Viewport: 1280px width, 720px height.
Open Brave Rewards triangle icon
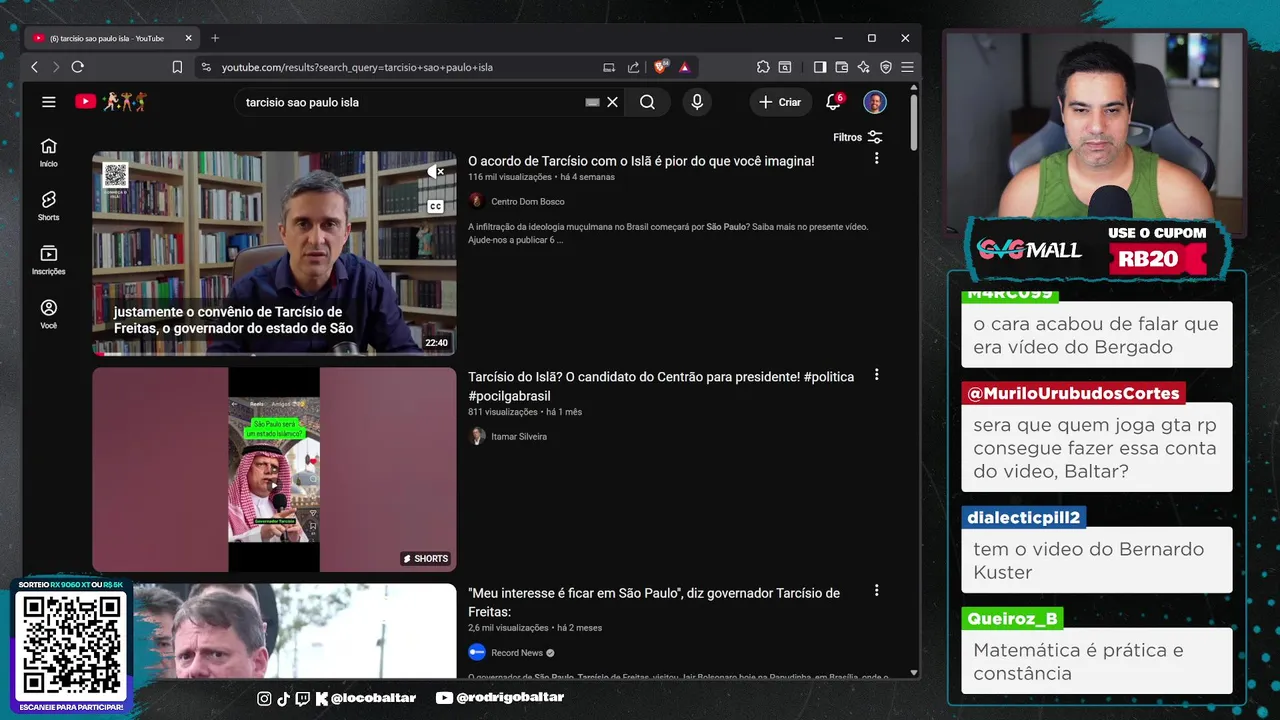[685, 67]
